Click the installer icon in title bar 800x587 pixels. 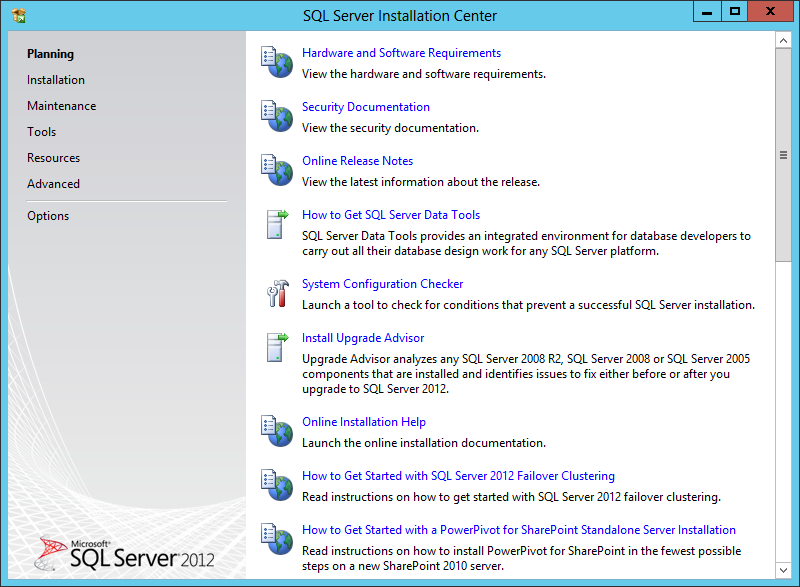tap(19, 15)
